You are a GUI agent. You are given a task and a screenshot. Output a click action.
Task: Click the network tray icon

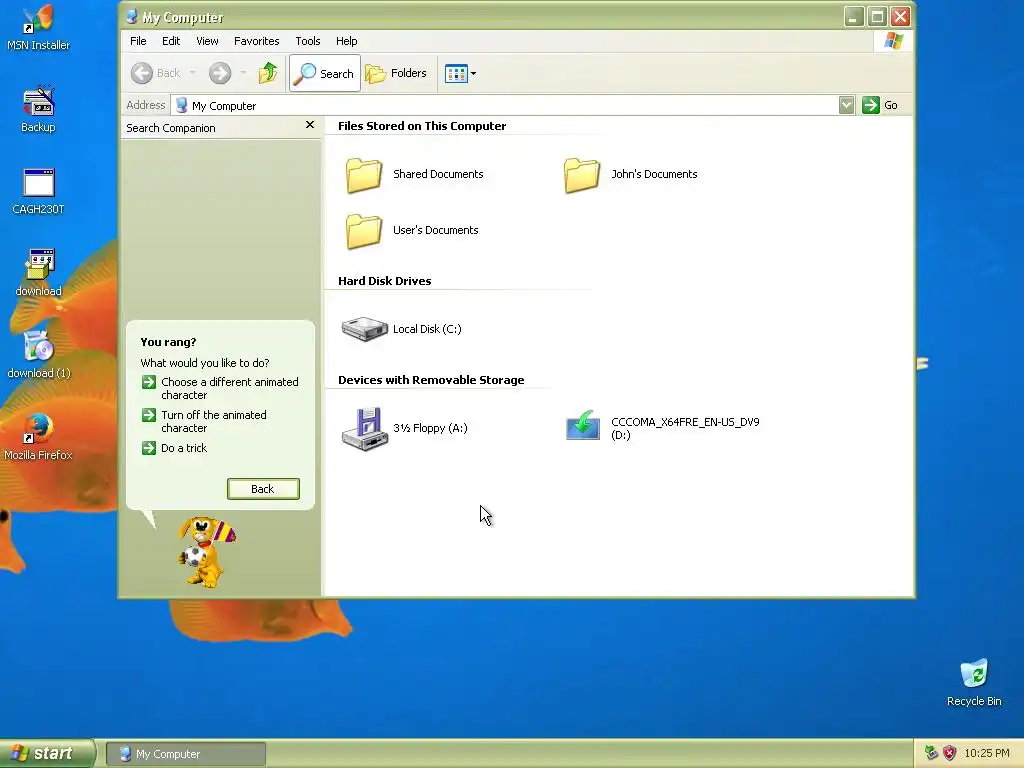[x=931, y=753]
